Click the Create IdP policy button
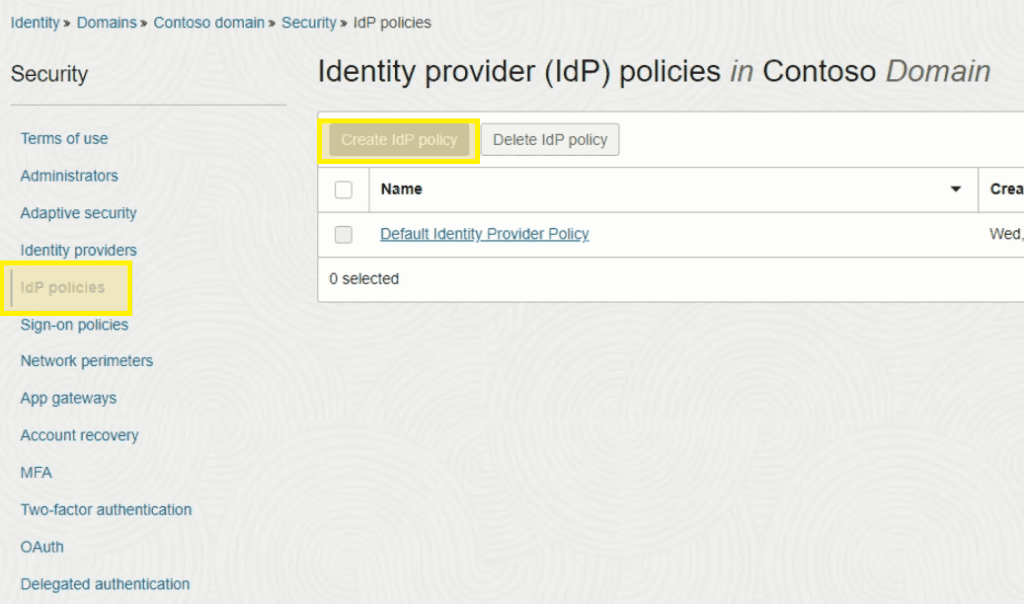Screen dimensions: 1024x604 point(398,139)
